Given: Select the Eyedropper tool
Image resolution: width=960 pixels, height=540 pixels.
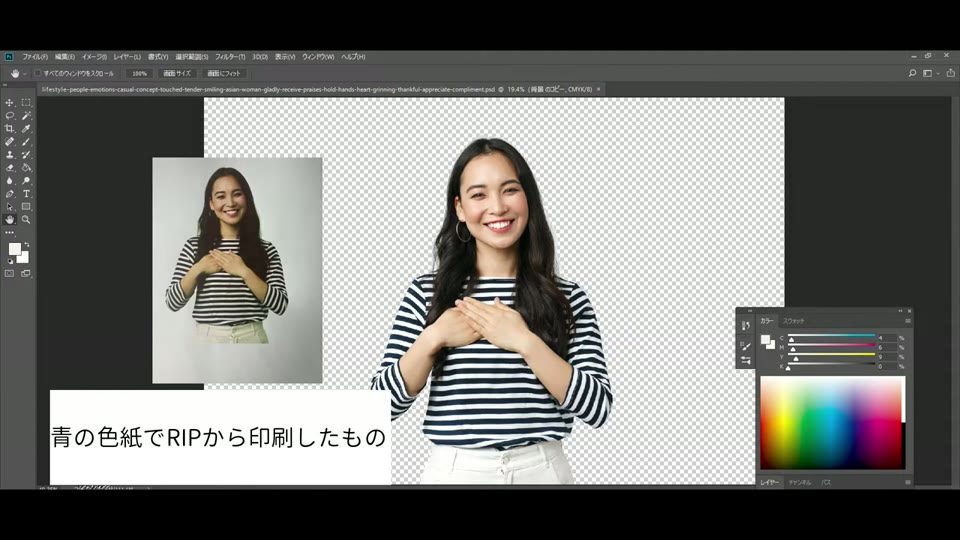Looking at the screenshot, I should click(x=26, y=129).
